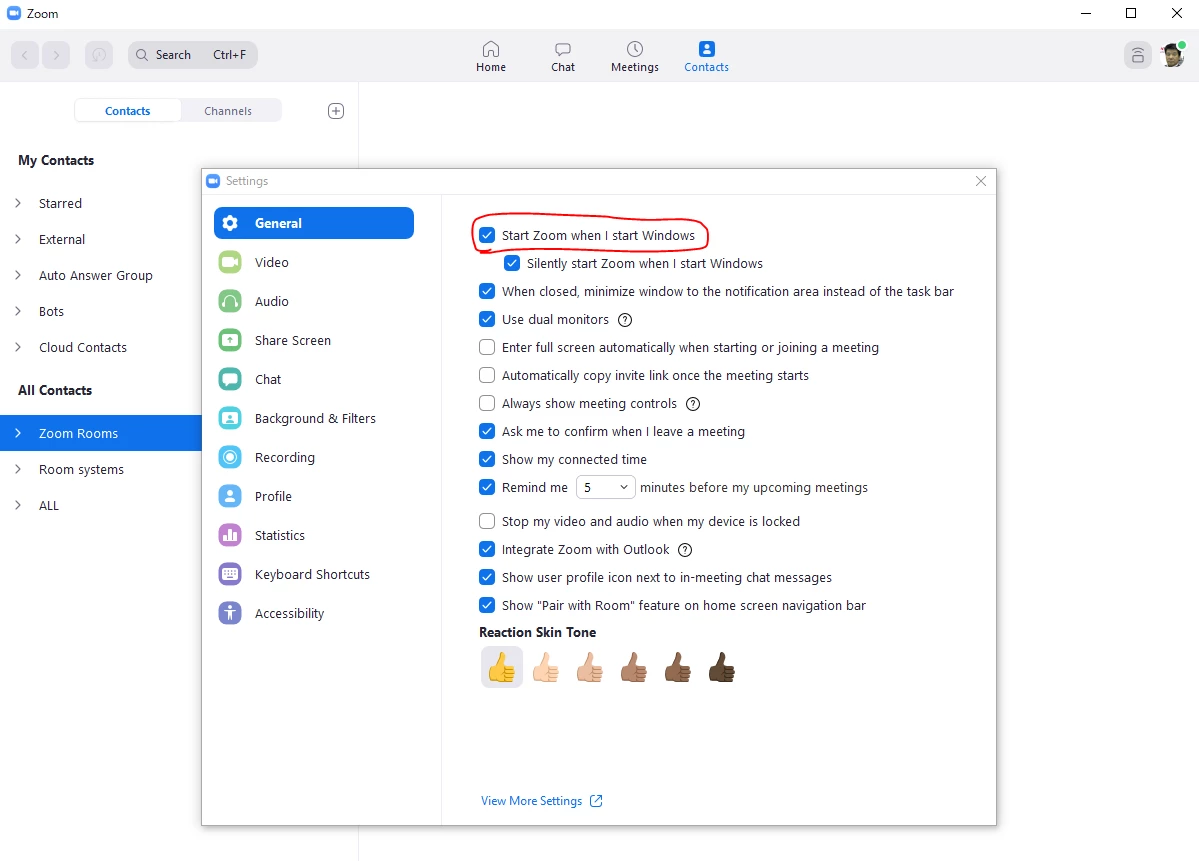Viewport: 1199px width, 861px height.
Task: Enable Enter full screen automatically checkbox
Action: [x=487, y=347]
